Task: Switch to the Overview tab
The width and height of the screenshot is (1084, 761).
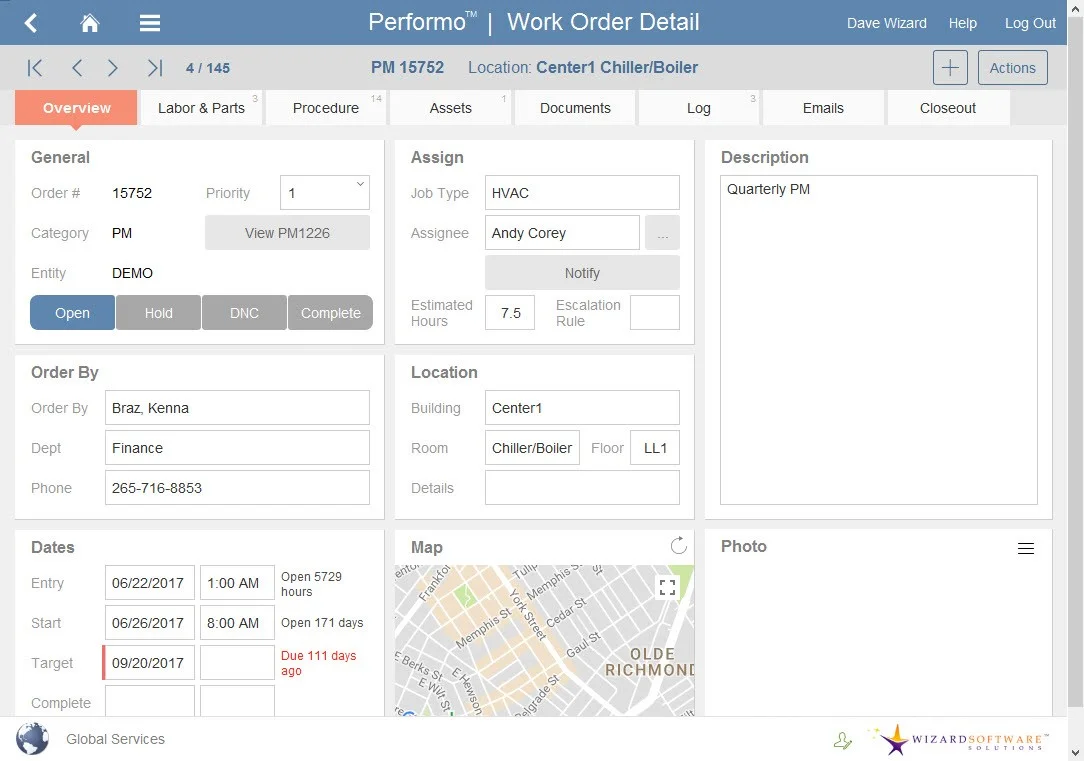Action: click(76, 108)
